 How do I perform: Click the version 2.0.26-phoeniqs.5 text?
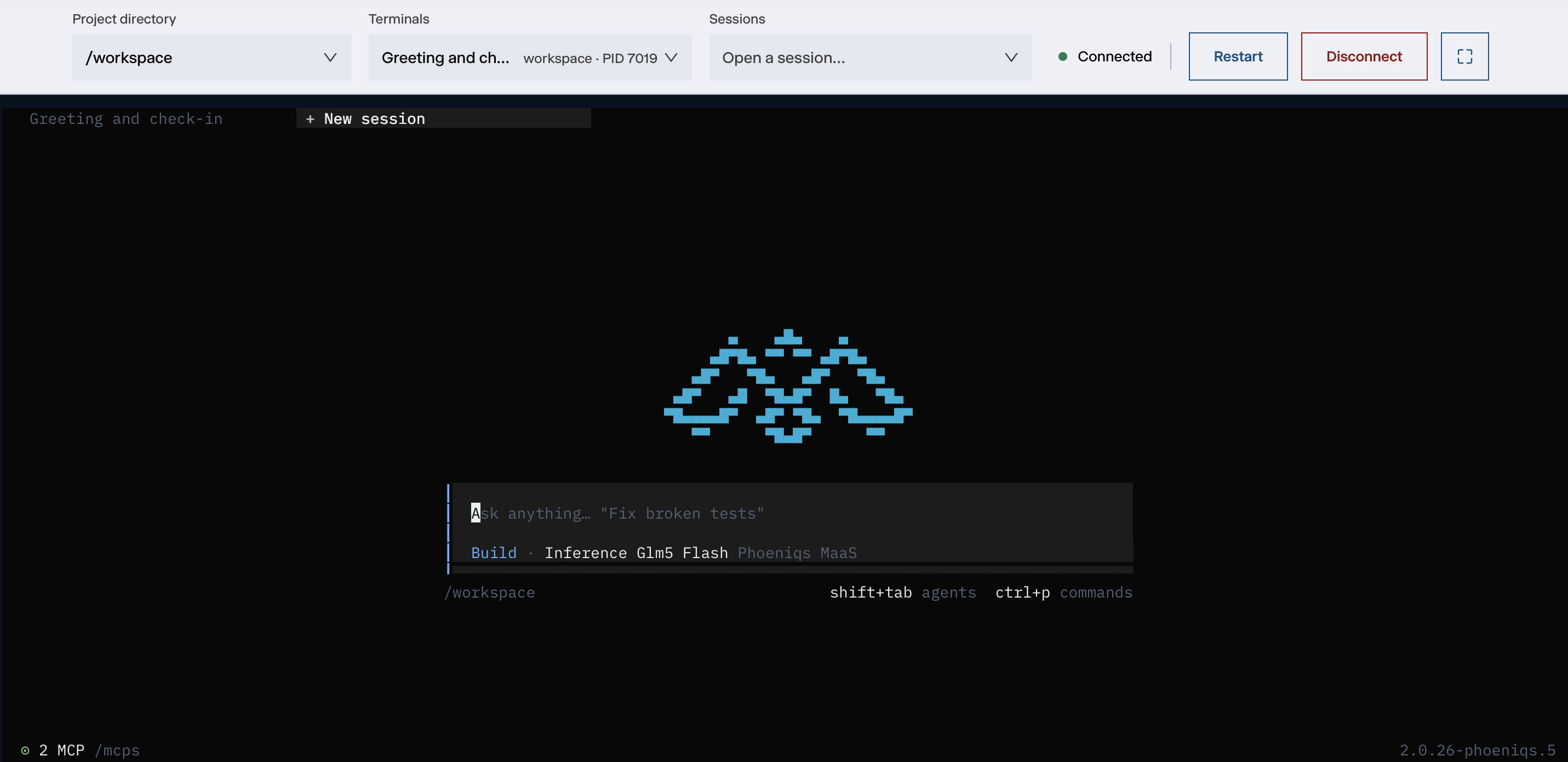click(x=1477, y=750)
